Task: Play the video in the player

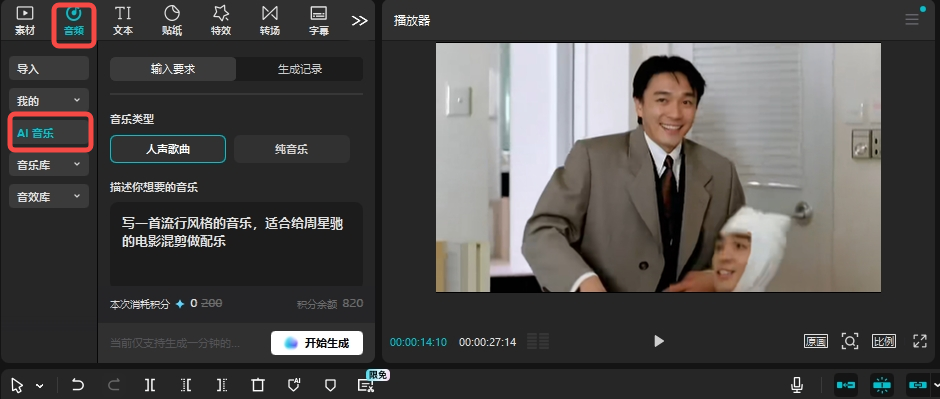Action: click(x=659, y=341)
